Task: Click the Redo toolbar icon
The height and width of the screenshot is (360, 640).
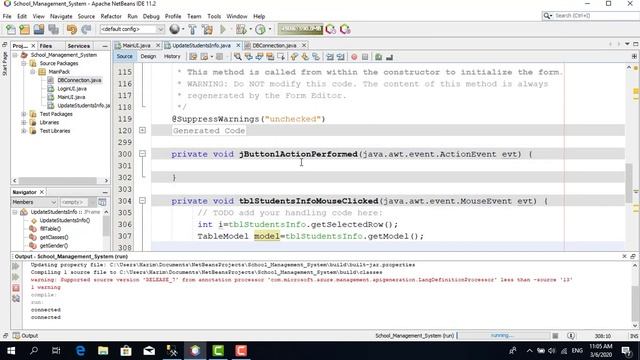Action: coord(86,29)
